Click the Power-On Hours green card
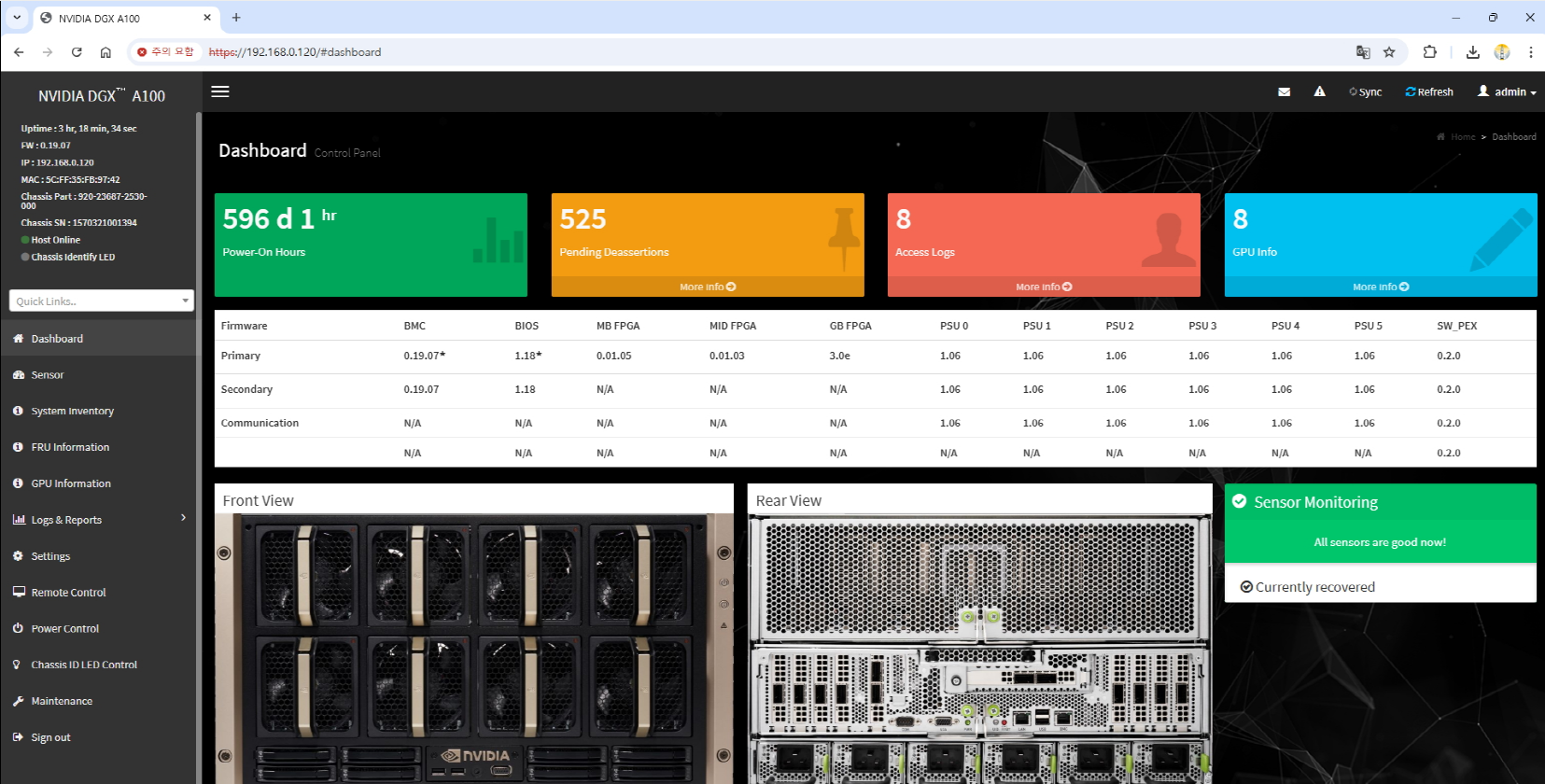The width and height of the screenshot is (1545, 784). pyautogui.click(x=371, y=245)
